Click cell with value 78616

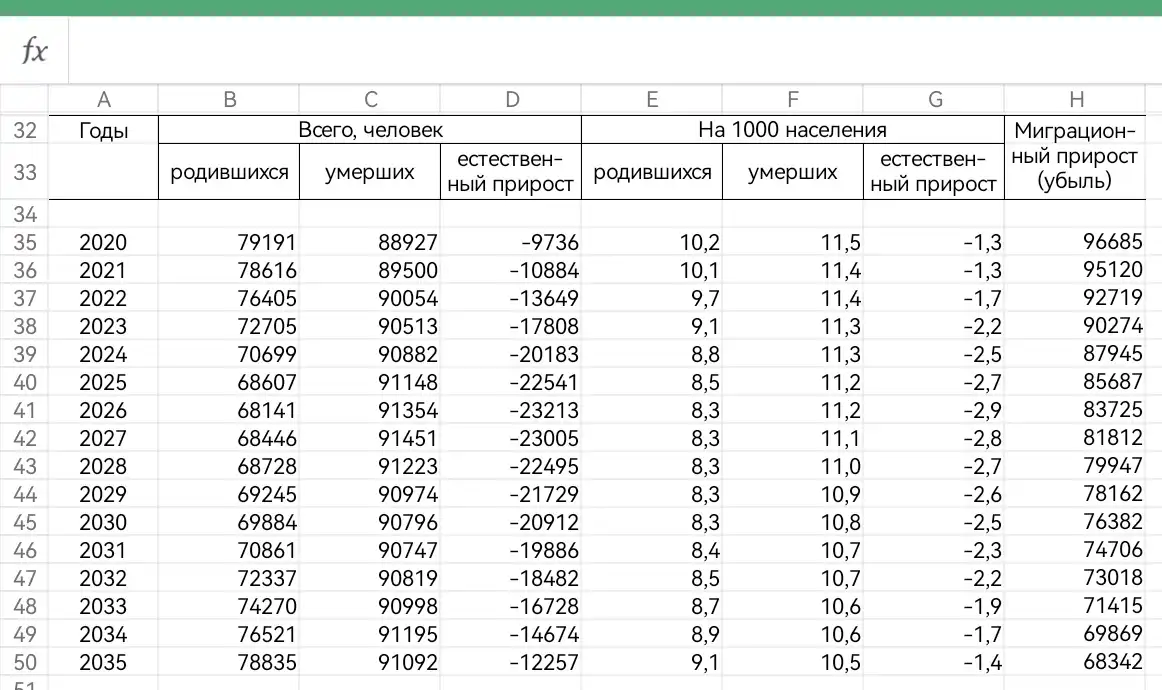click(x=229, y=271)
